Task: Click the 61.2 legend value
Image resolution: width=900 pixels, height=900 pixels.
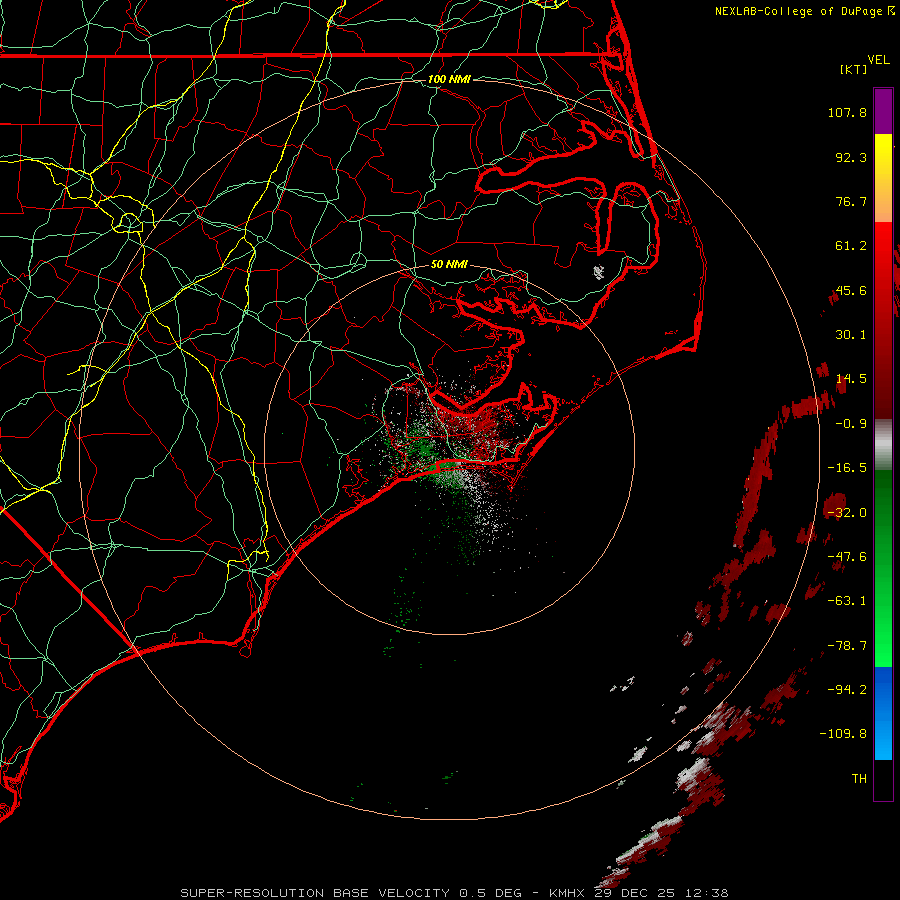Action: pos(851,246)
